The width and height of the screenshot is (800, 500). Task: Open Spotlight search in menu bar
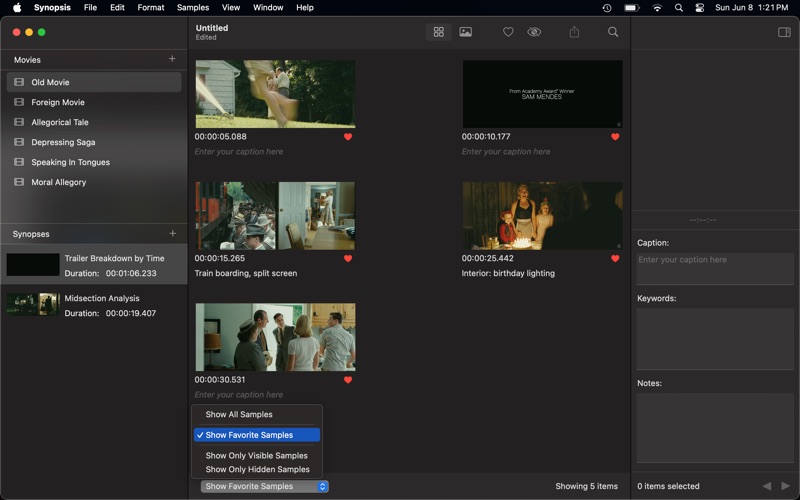(x=679, y=8)
